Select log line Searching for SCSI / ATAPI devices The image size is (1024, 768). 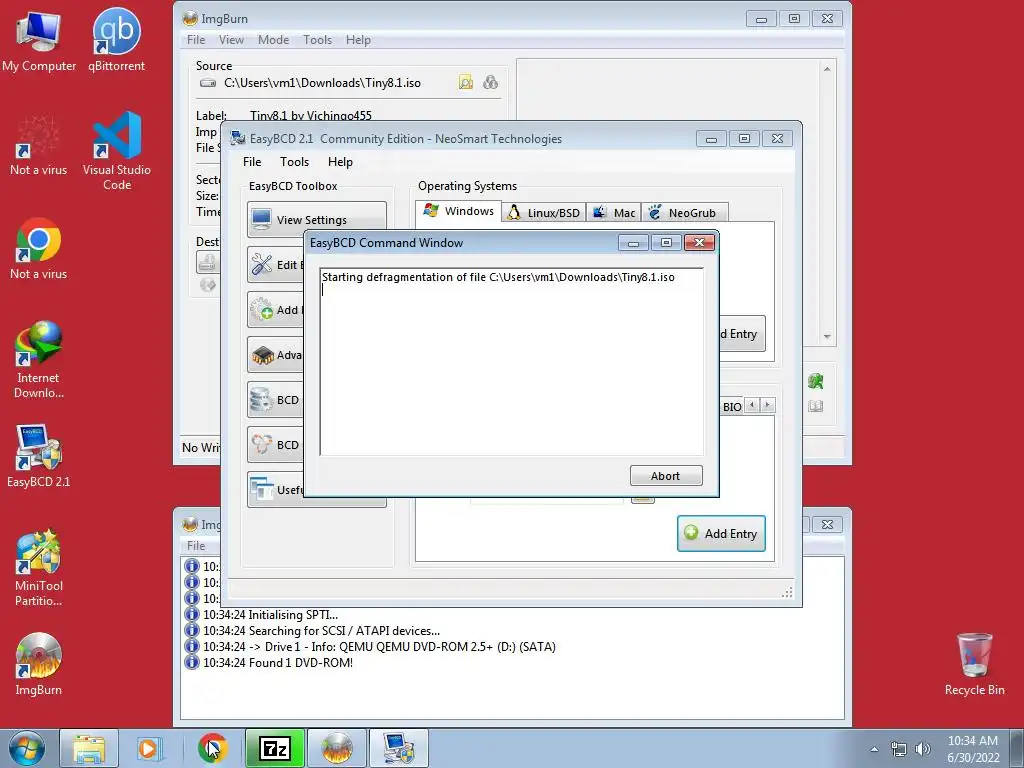[321, 631]
